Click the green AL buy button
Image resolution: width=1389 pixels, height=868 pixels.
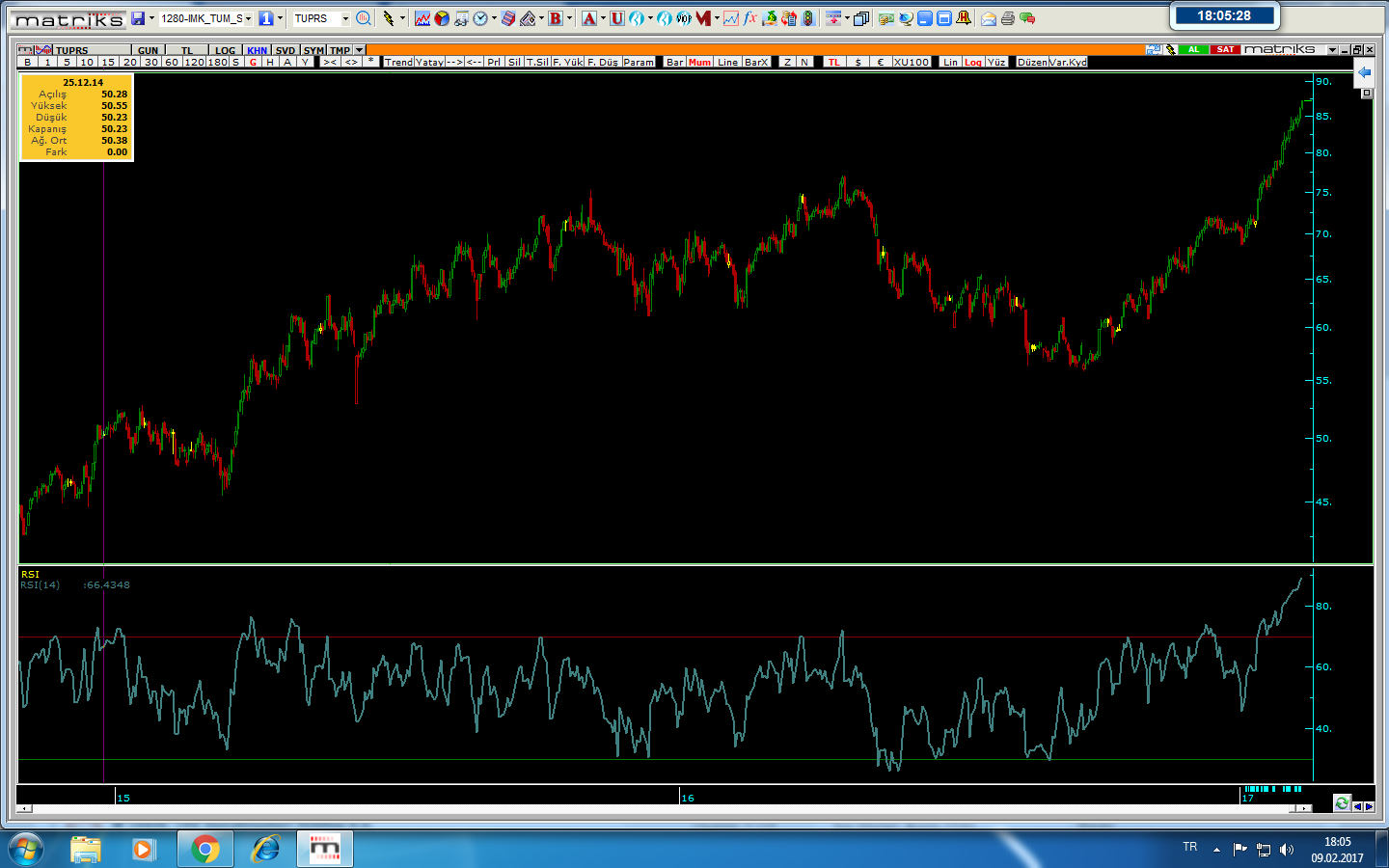1193,49
